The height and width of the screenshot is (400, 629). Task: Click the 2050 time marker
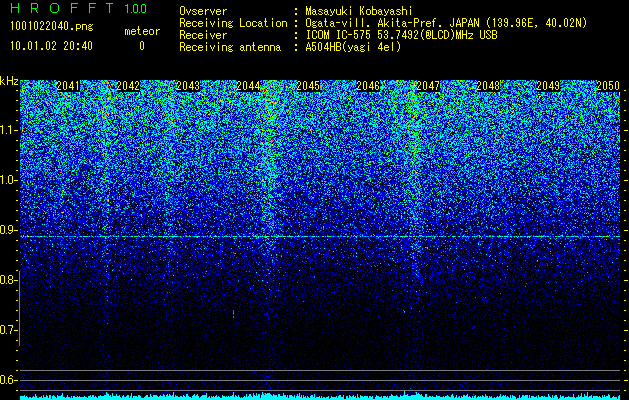[608, 86]
